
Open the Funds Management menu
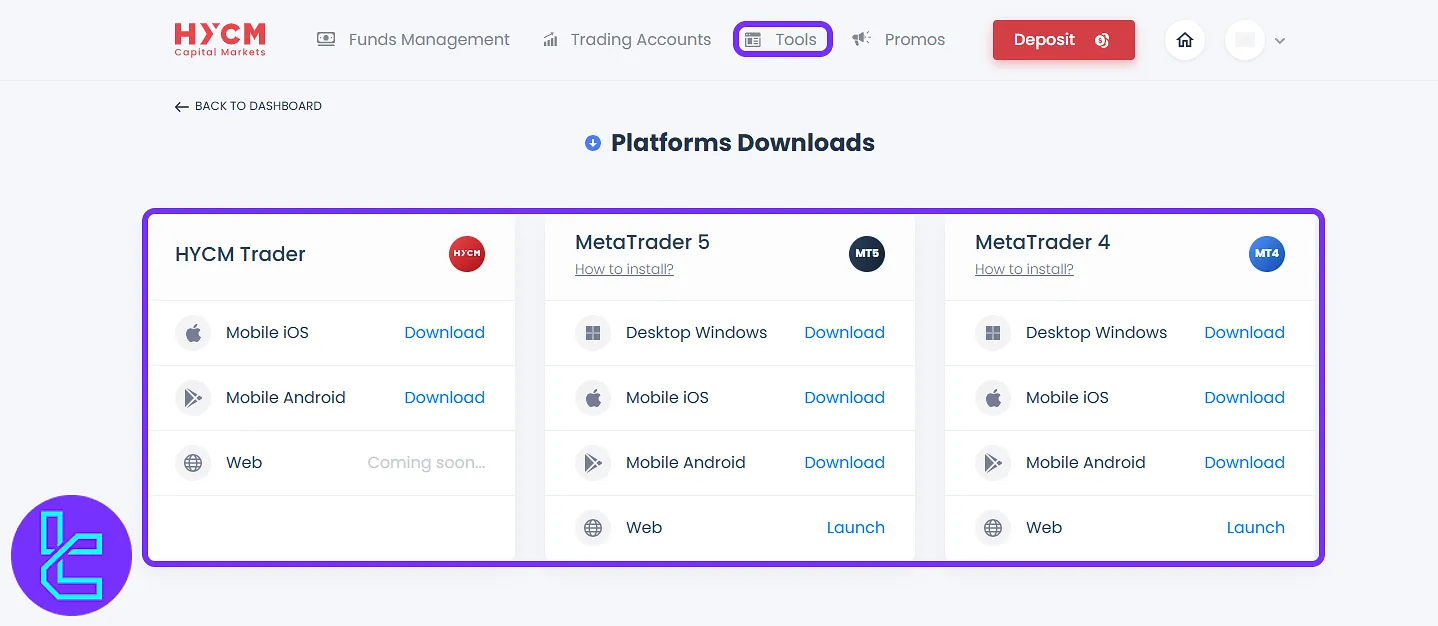pyautogui.click(x=413, y=40)
